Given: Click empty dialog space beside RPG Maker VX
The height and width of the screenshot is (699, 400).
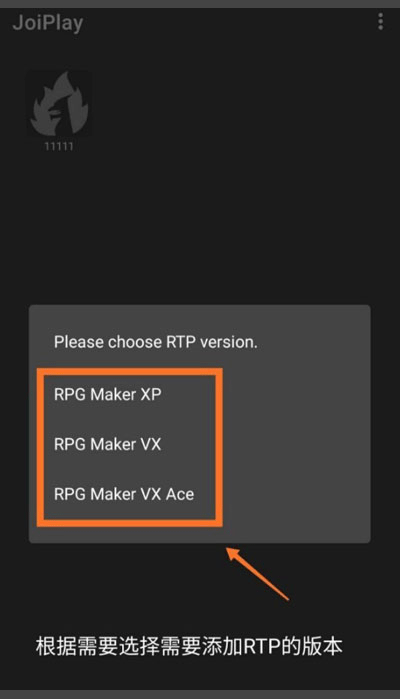Looking at the screenshot, I should pyautogui.click(x=294, y=444).
